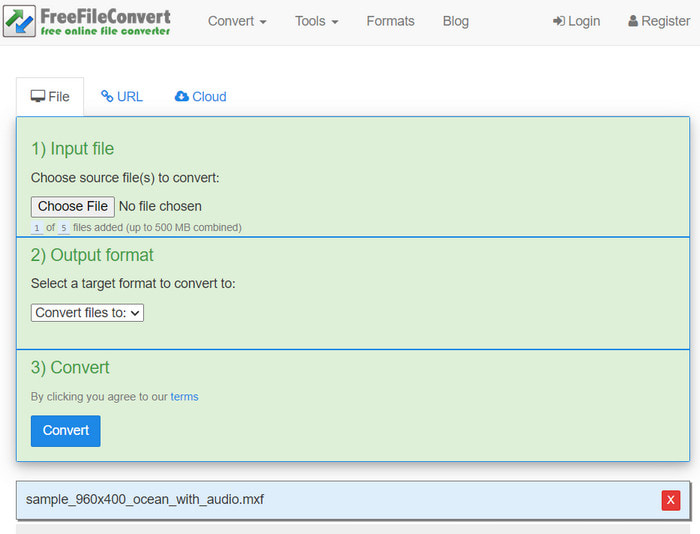The height and width of the screenshot is (534, 700).
Task: Open the Convert dropdown menu
Action: tap(237, 21)
